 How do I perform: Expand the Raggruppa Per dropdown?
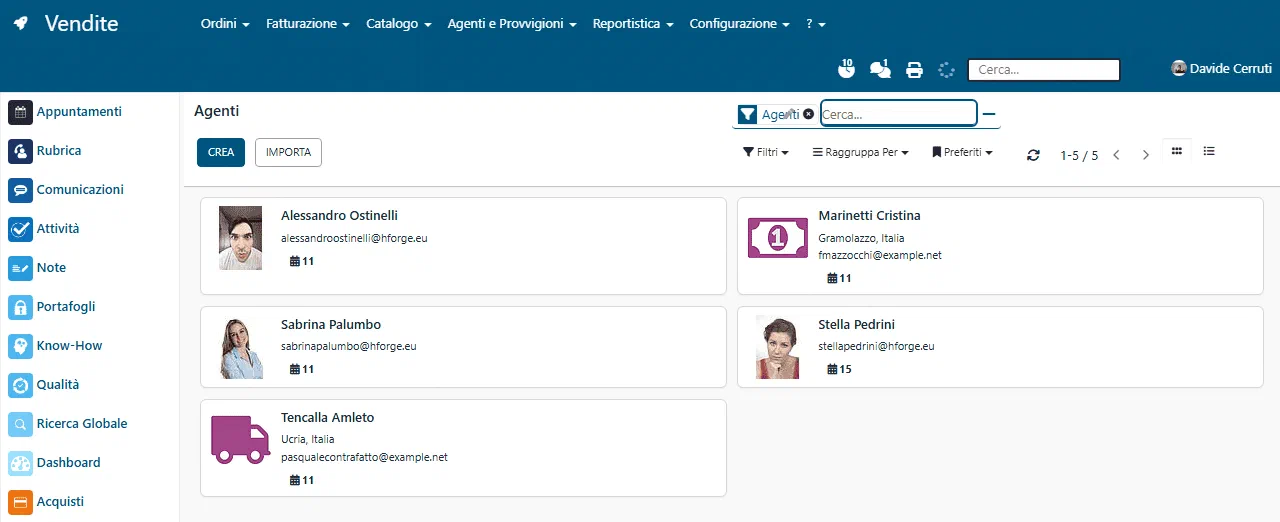[x=860, y=153]
